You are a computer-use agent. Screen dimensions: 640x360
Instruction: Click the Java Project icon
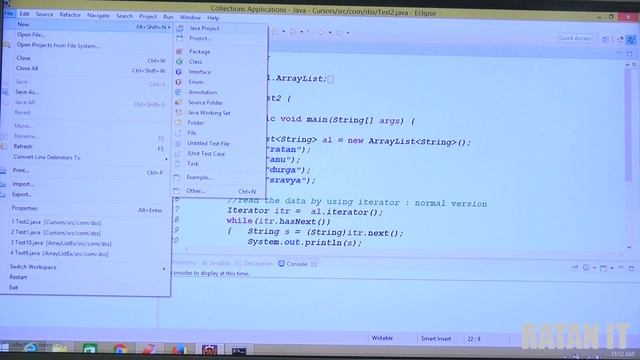point(180,28)
